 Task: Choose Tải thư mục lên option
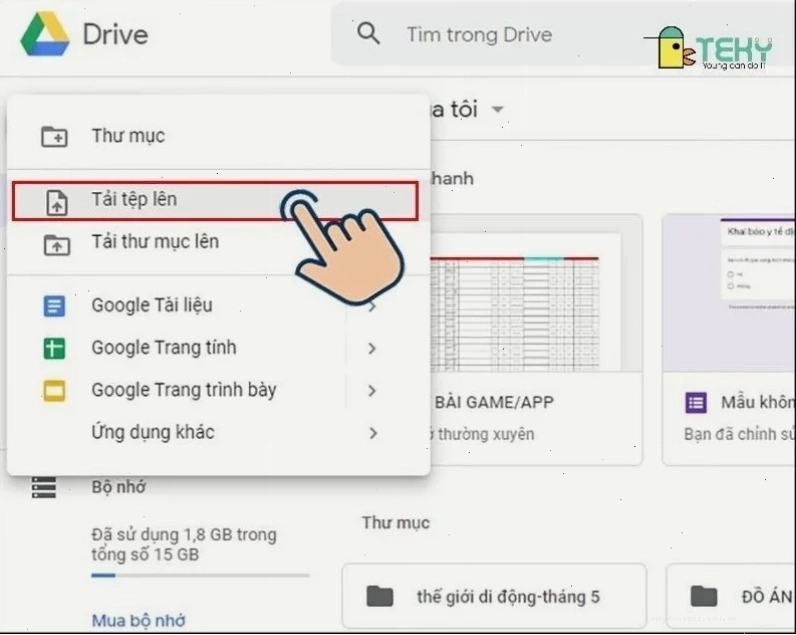tap(219, 242)
